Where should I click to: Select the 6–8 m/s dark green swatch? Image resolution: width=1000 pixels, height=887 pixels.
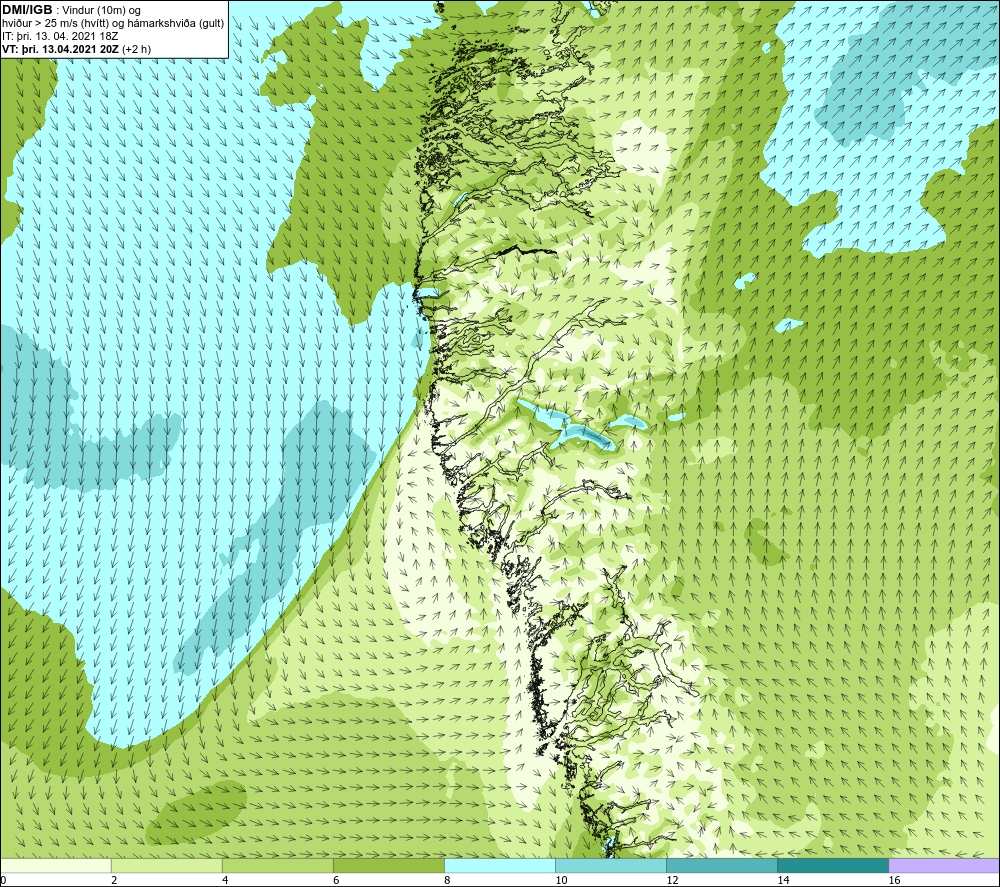coord(389,865)
